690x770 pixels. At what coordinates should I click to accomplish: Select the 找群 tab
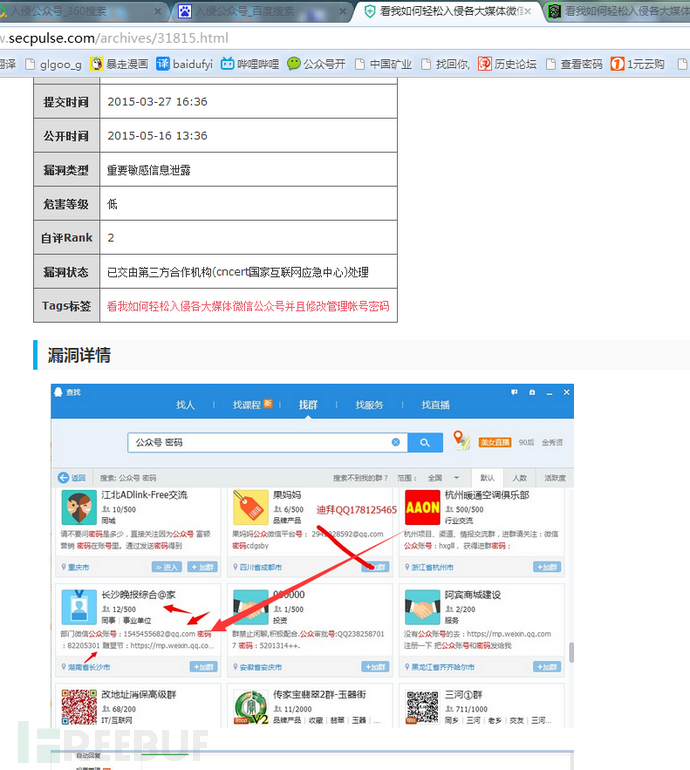pyautogui.click(x=308, y=405)
